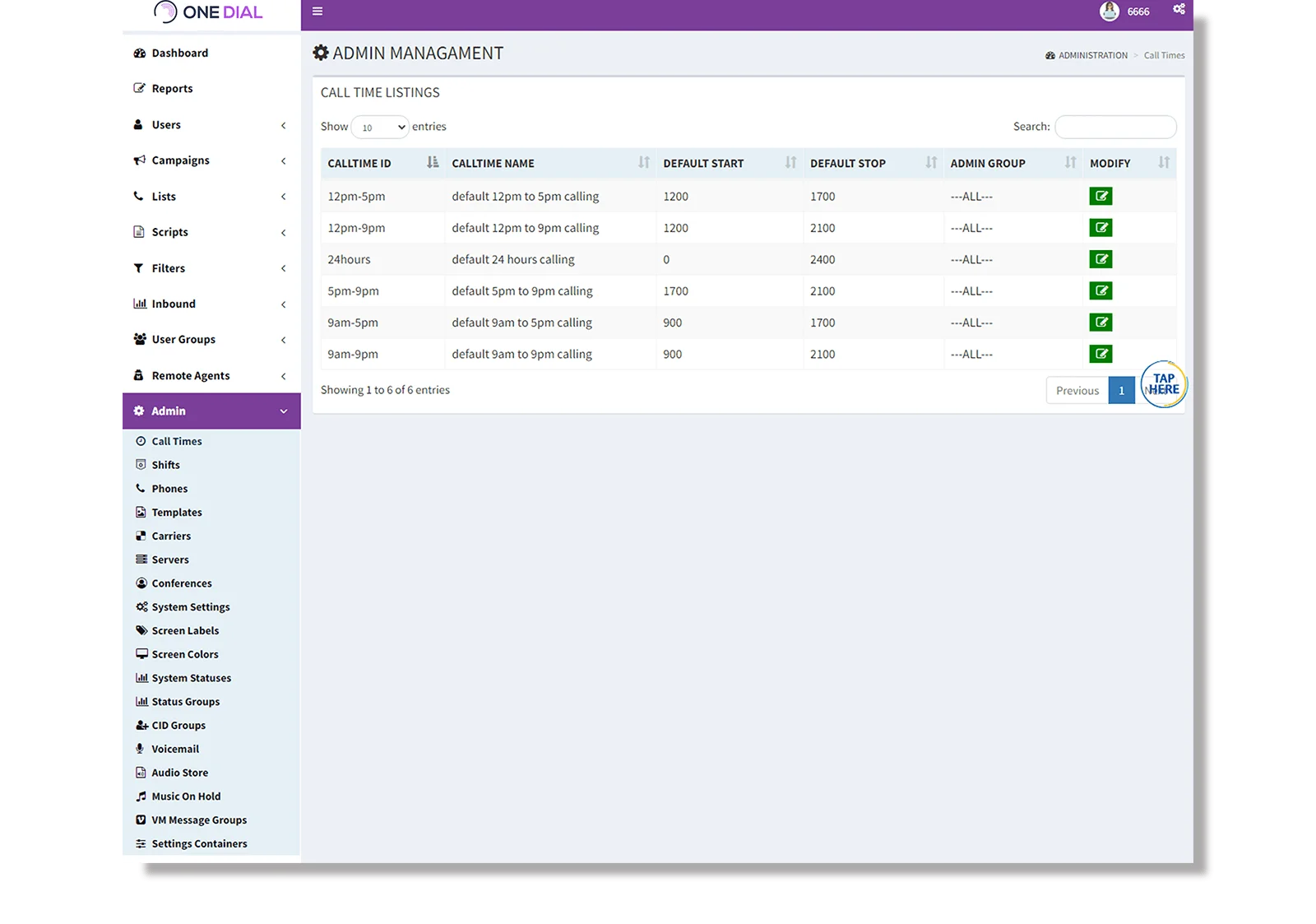This screenshot has height=924, width=1316.
Task: Click the Voicemail microphone icon
Action: pos(141,748)
